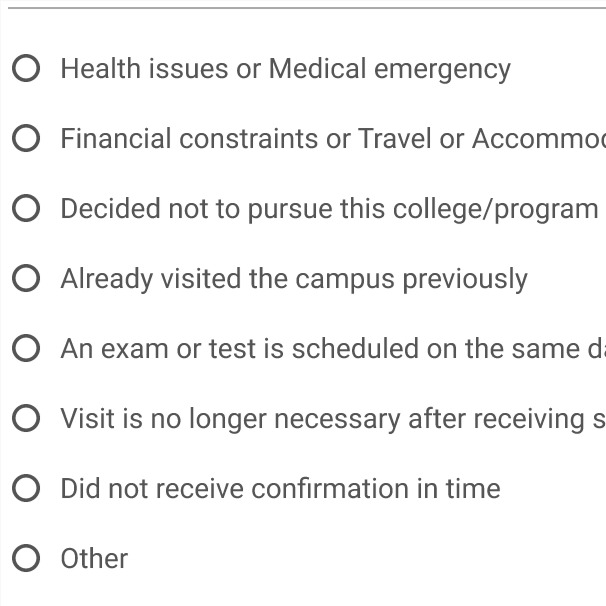Select the Health issues or Medical emergency radio button
Image resolution: width=606 pixels, height=606 pixels.
tap(28, 69)
